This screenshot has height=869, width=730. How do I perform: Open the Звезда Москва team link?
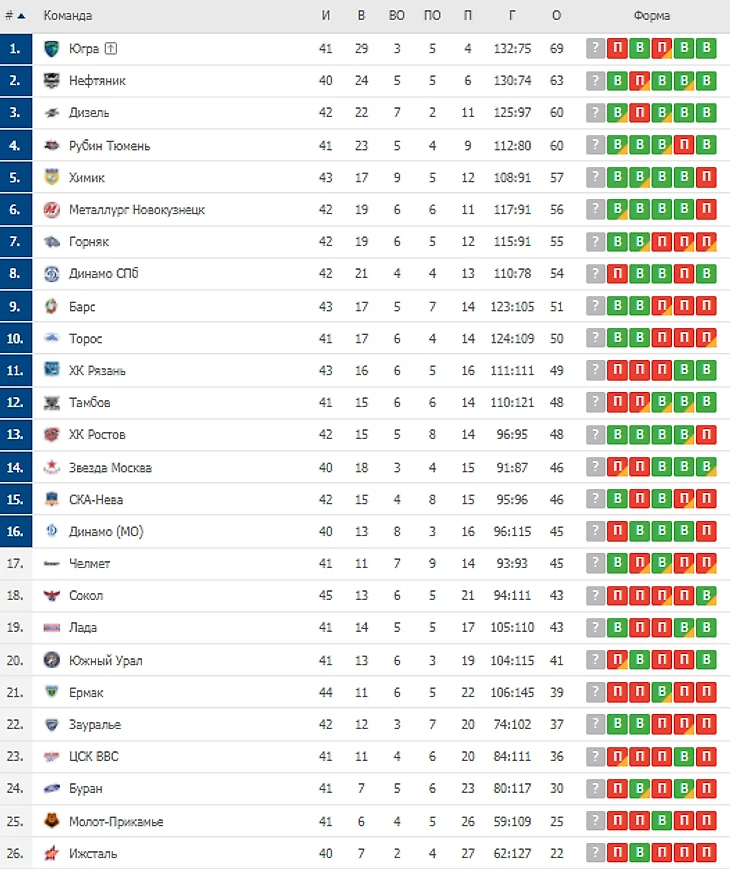click(x=110, y=468)
